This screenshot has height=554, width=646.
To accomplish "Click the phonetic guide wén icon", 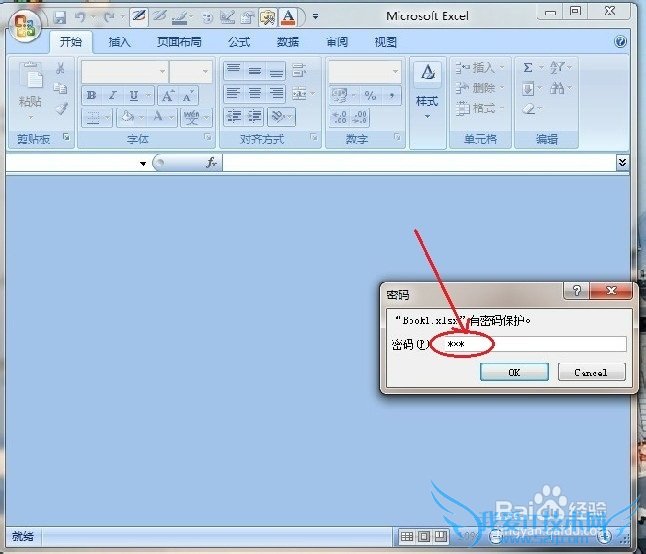I will coord(192,117).
